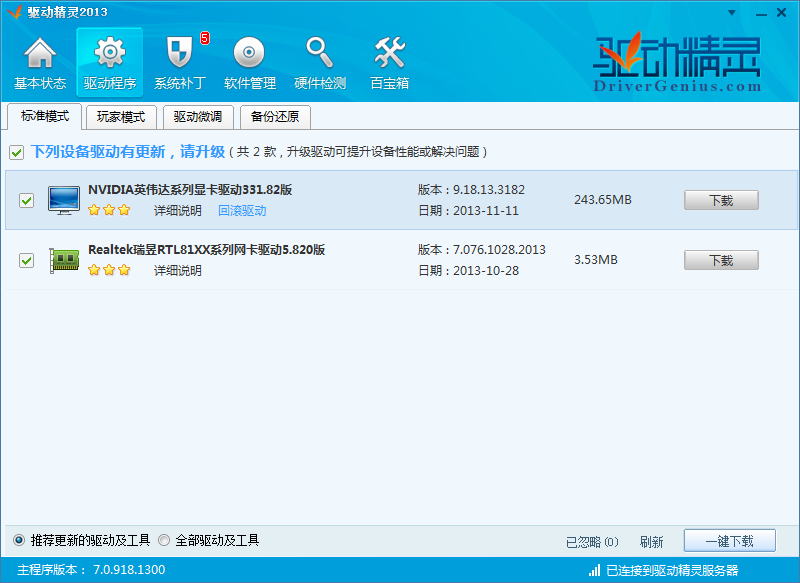Click the 下列设备驱动有更新，请升级 heading
Image resolution: width=800 pixels, height=583 pixels.
128,151
